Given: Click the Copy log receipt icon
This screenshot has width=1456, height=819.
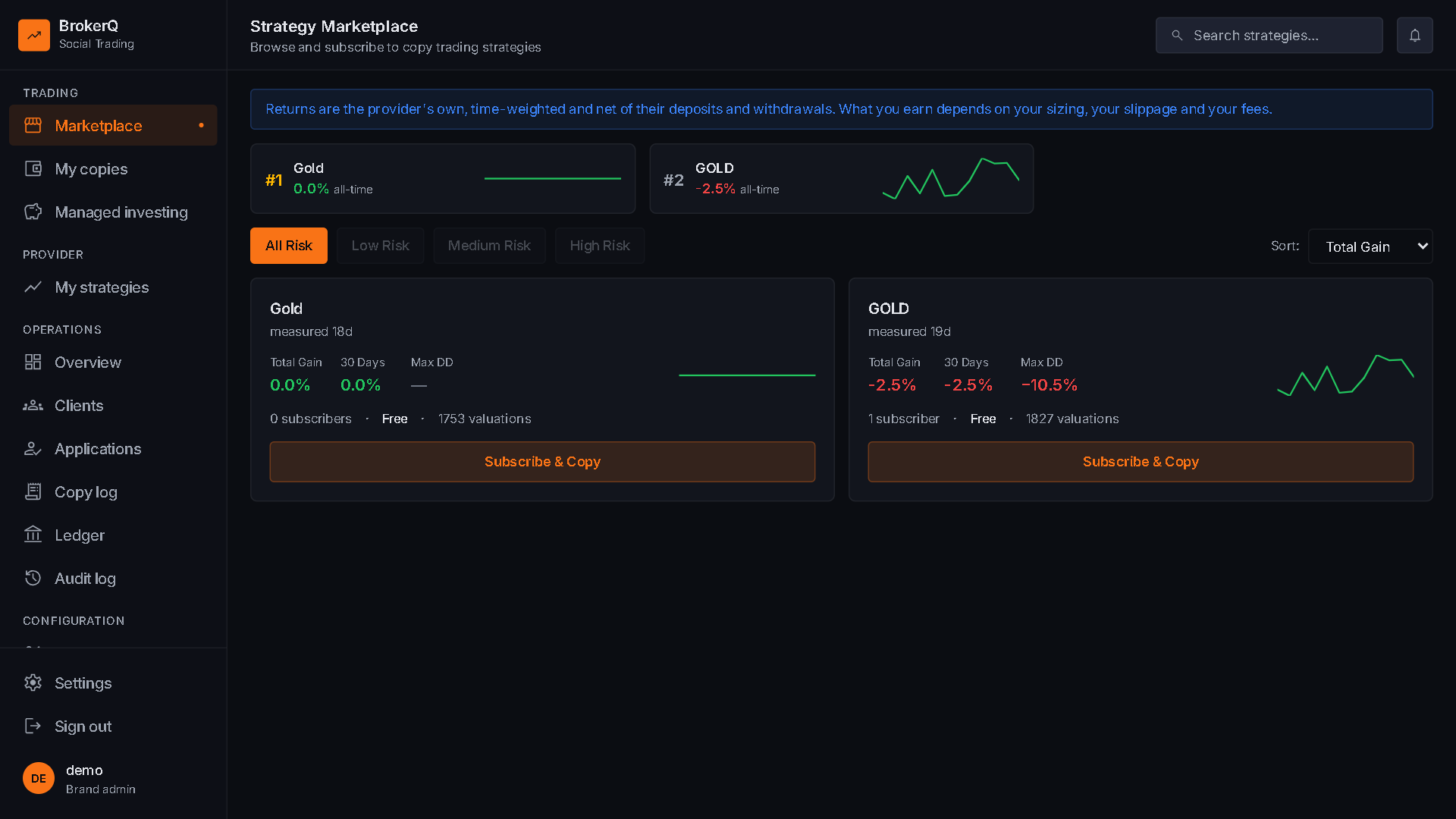Looking at the screenshot, I should tap(33, 491).
